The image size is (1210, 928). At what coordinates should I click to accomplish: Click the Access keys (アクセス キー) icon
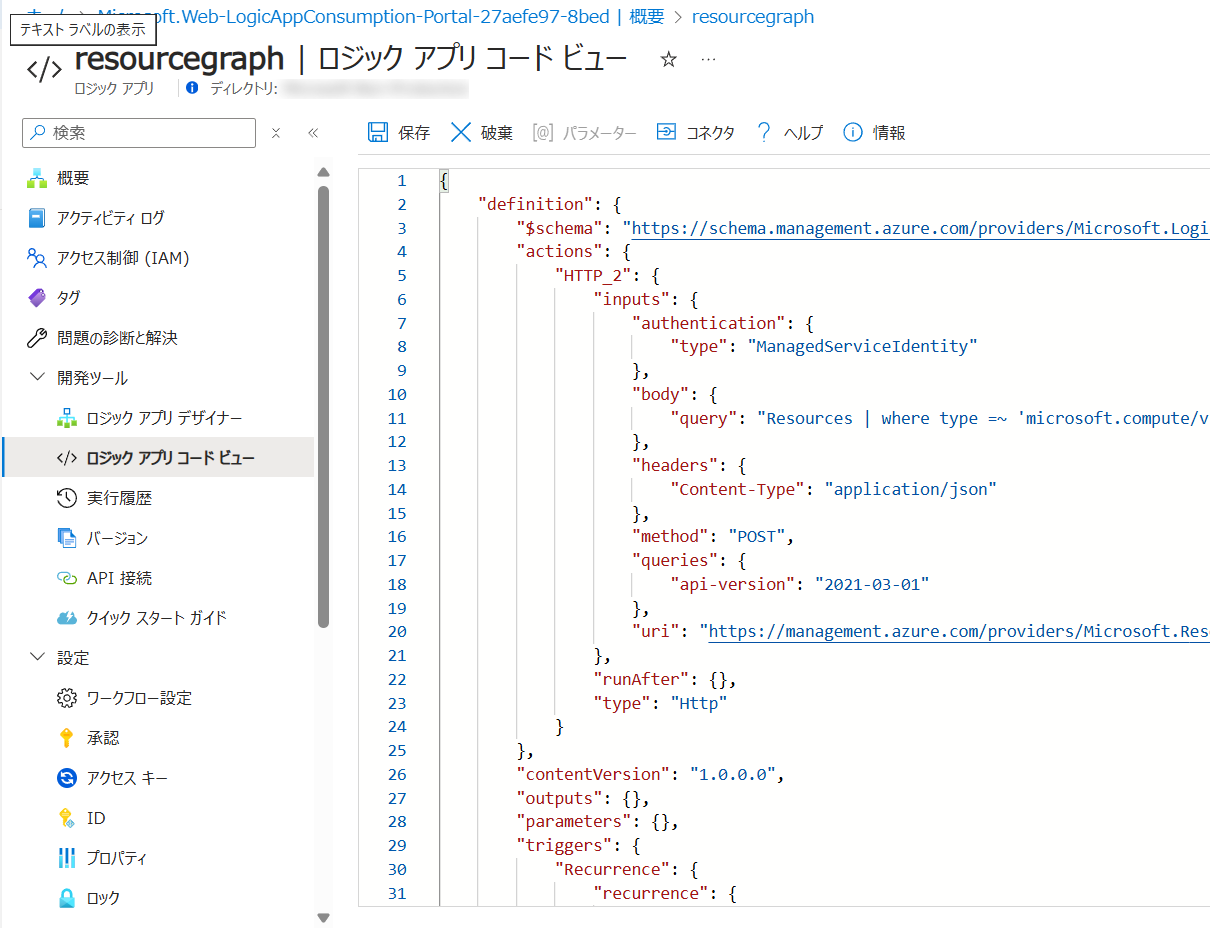[x=67, y=778]
